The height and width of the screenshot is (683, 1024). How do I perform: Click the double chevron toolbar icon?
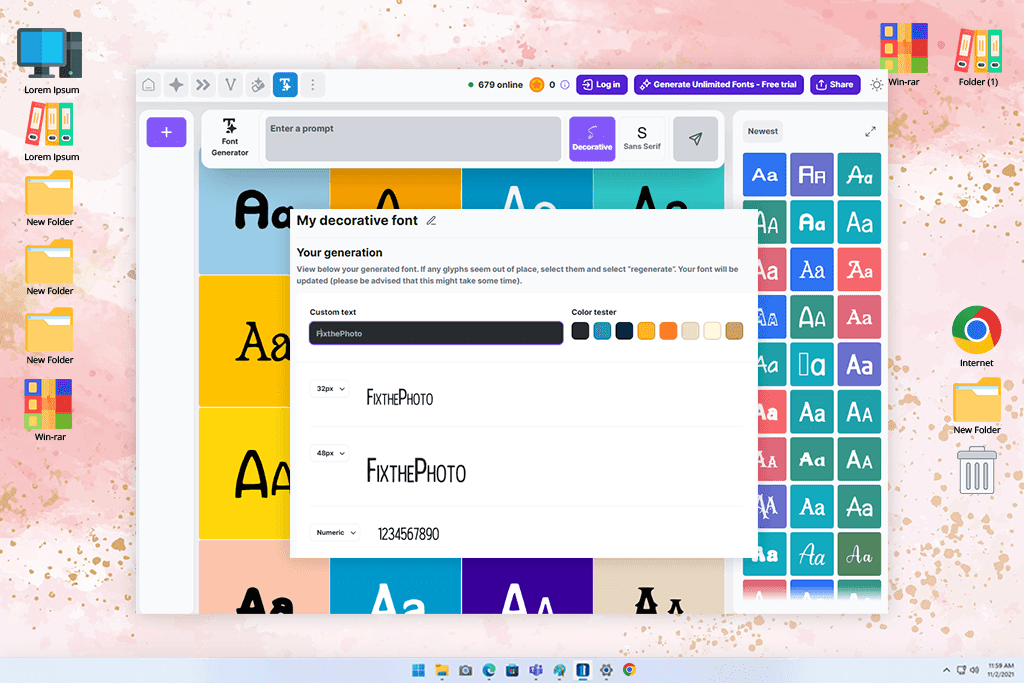tap(203, 85)
